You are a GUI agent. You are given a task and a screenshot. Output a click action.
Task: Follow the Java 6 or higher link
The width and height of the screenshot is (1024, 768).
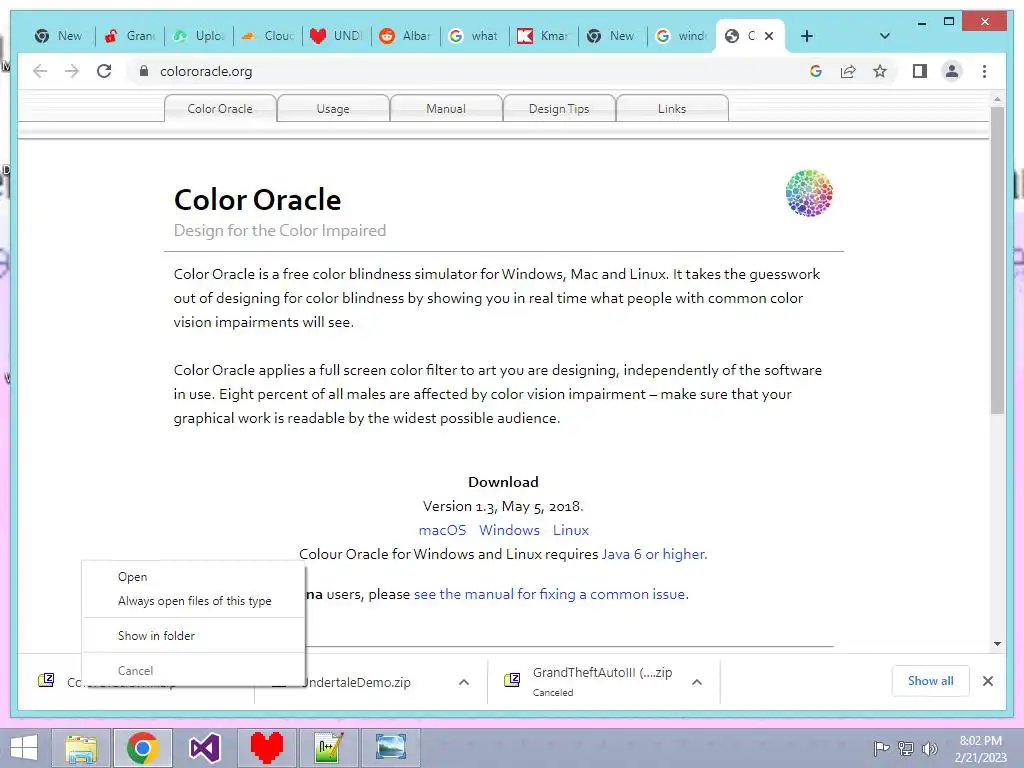pos(653,554)
